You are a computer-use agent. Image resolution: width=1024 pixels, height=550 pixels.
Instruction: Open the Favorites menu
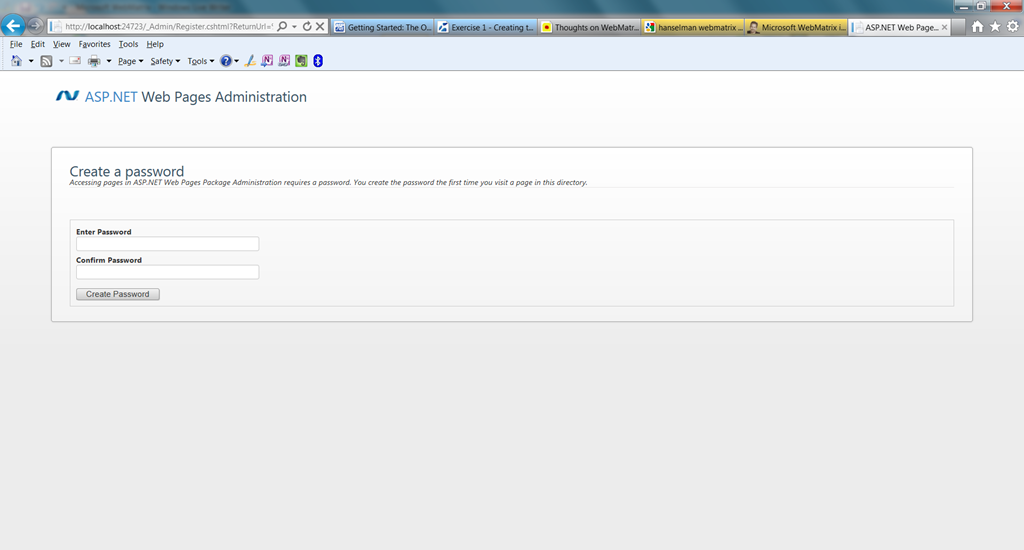coord(95,44)
